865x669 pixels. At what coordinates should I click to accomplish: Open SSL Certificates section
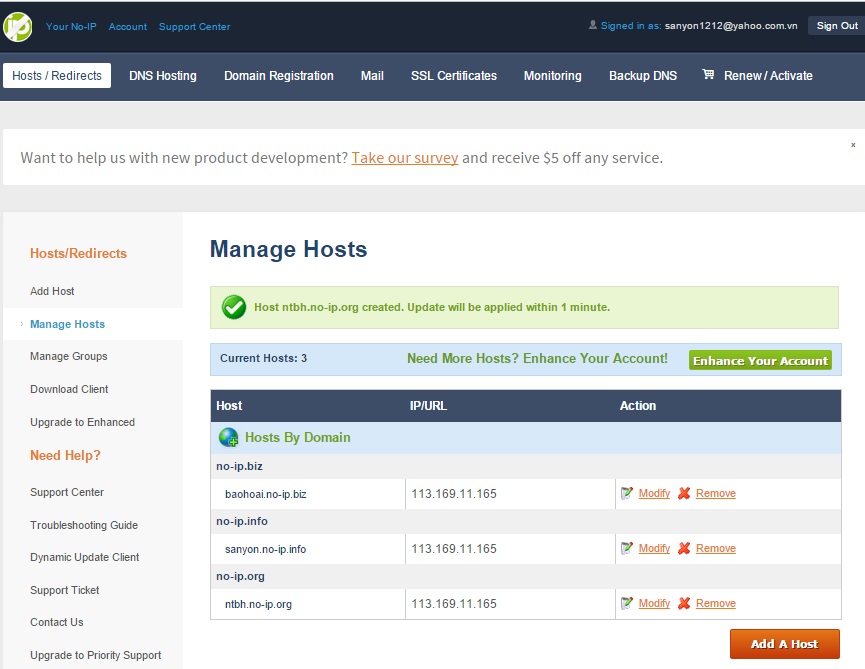click(x=453, y=76)
